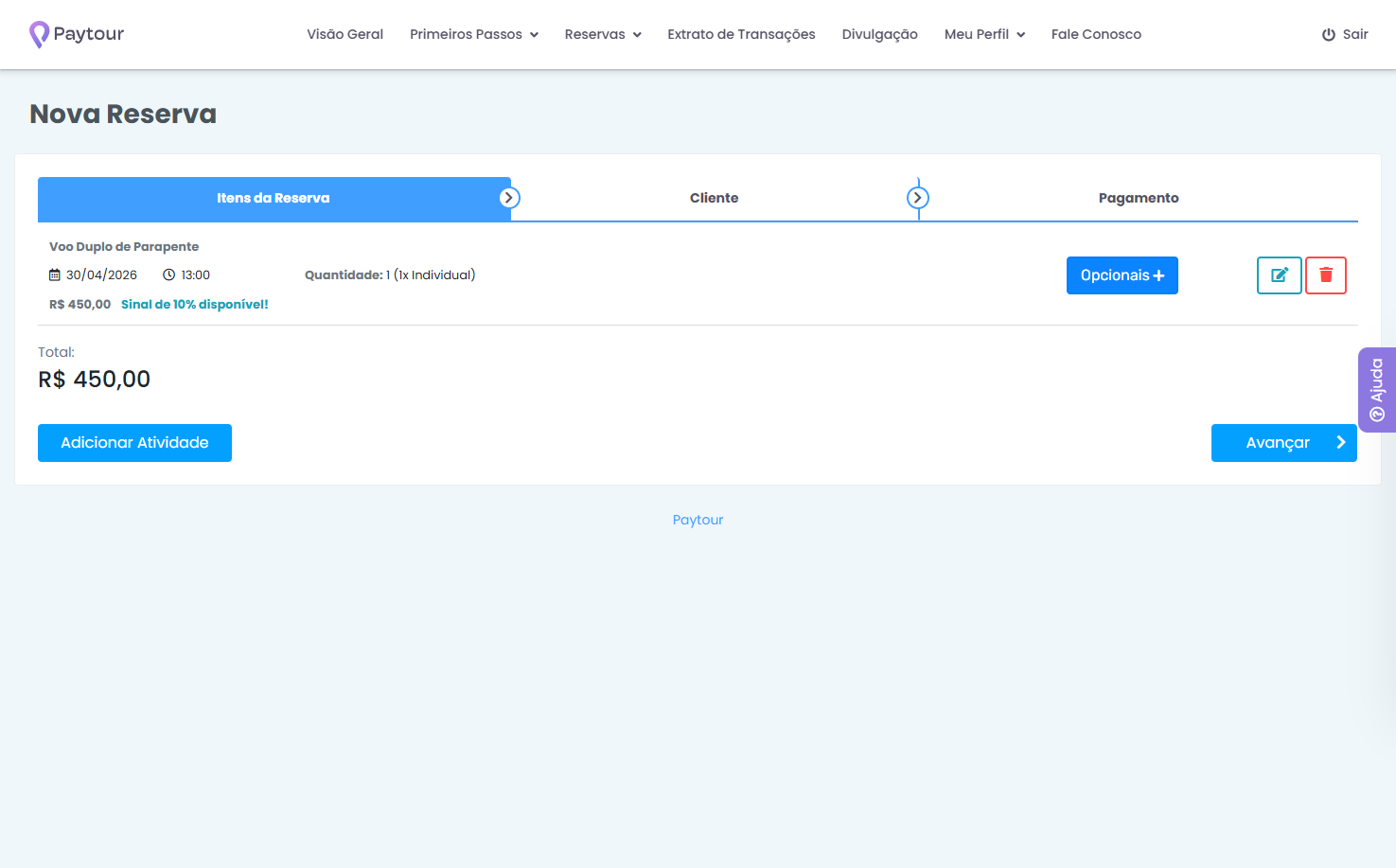
Task: Switch to the Pagamento step tab
Action: point(1139,199)
